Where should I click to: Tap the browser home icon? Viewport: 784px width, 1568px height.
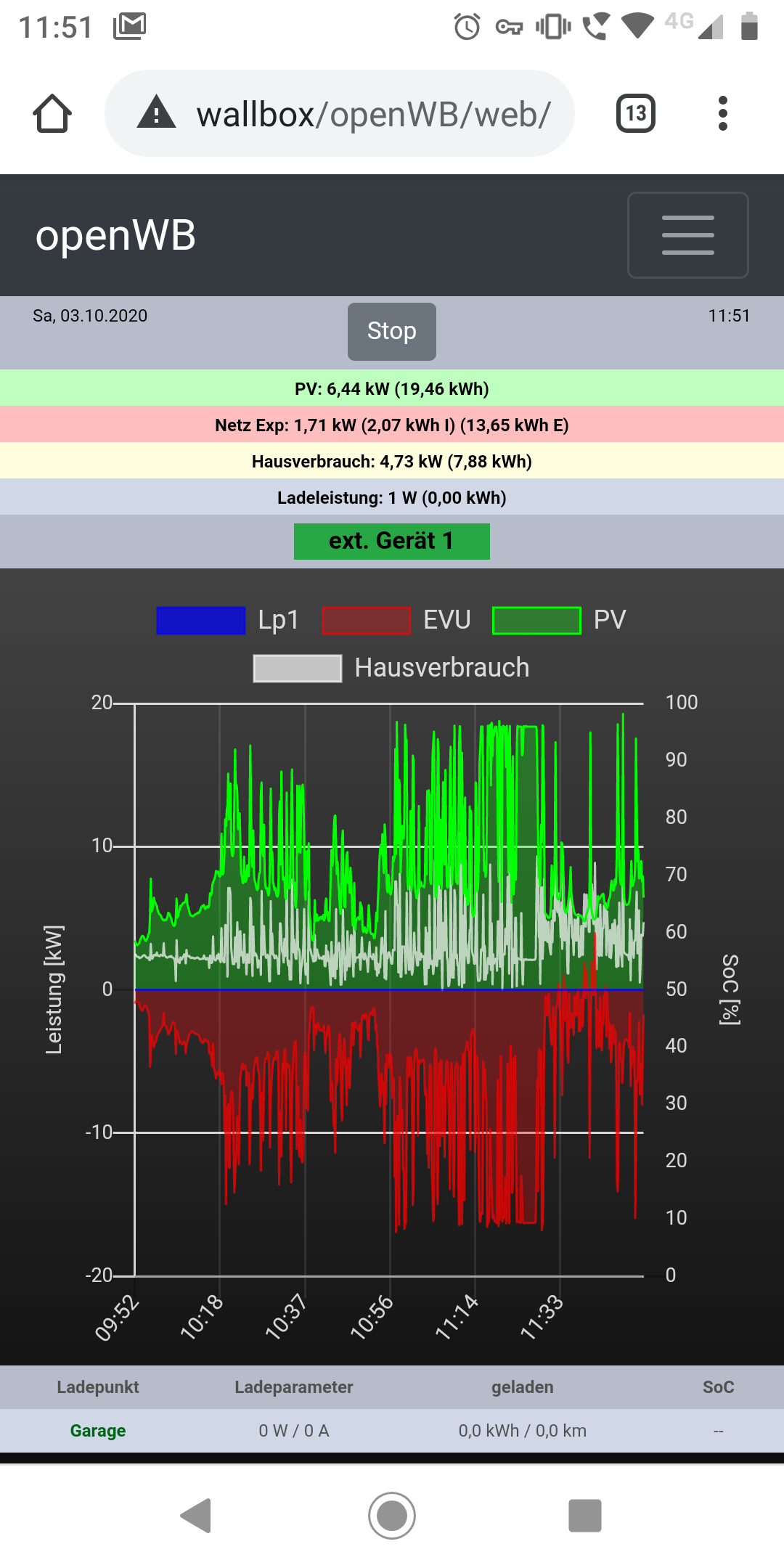tap(52, 113)
